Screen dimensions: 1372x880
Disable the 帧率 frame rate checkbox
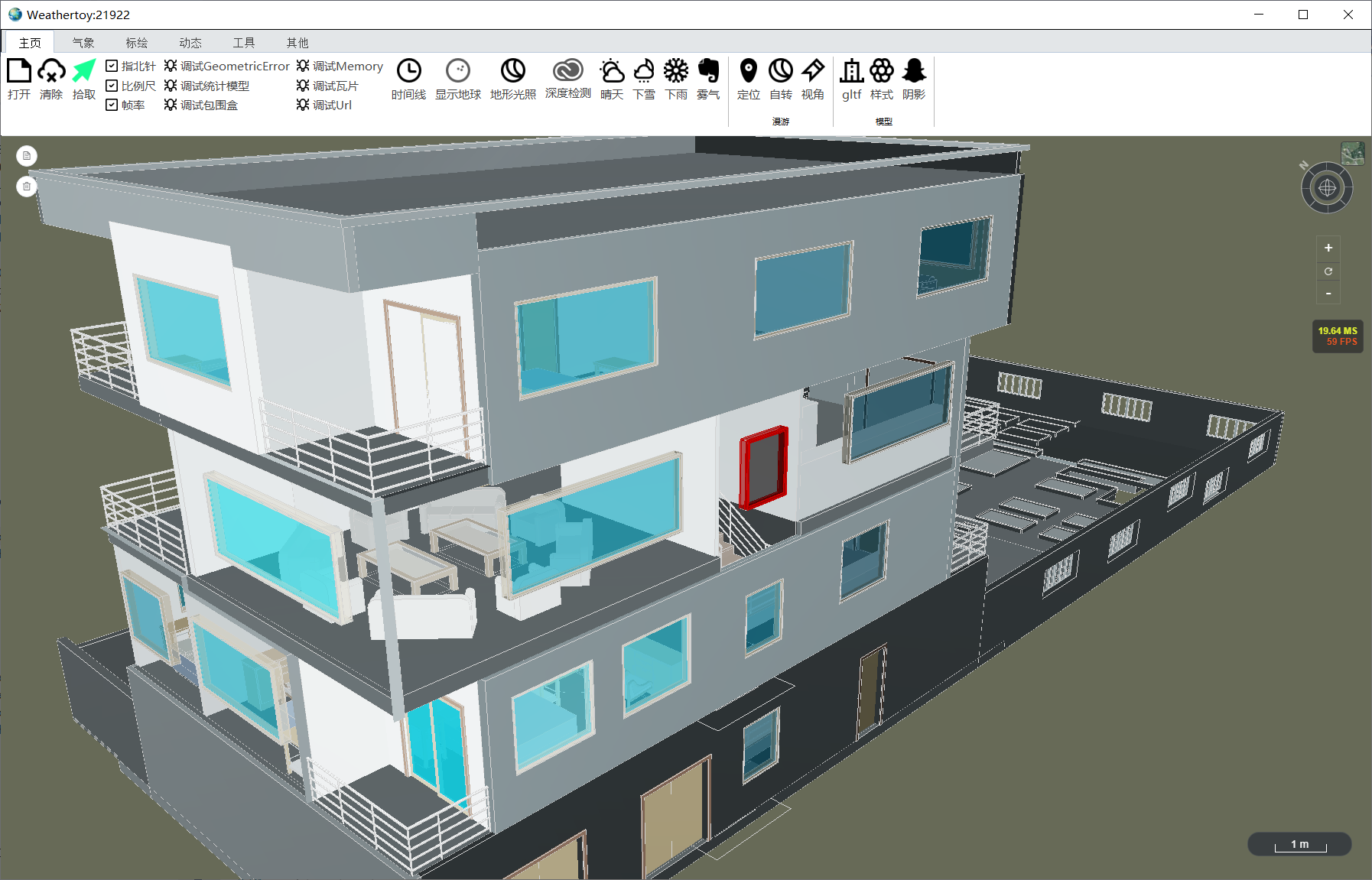tap(111, 104)
